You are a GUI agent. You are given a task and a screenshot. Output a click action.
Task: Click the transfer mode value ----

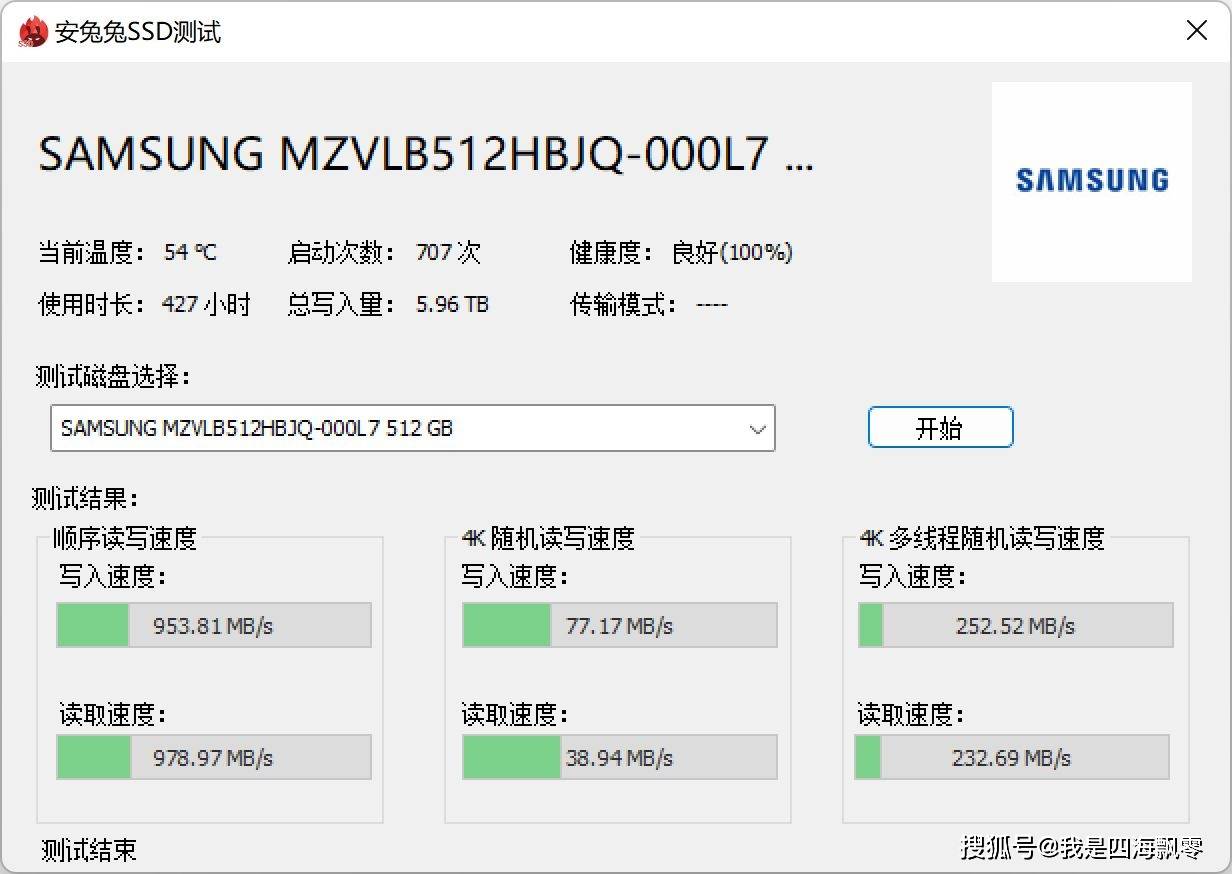(x=712, y=304)
